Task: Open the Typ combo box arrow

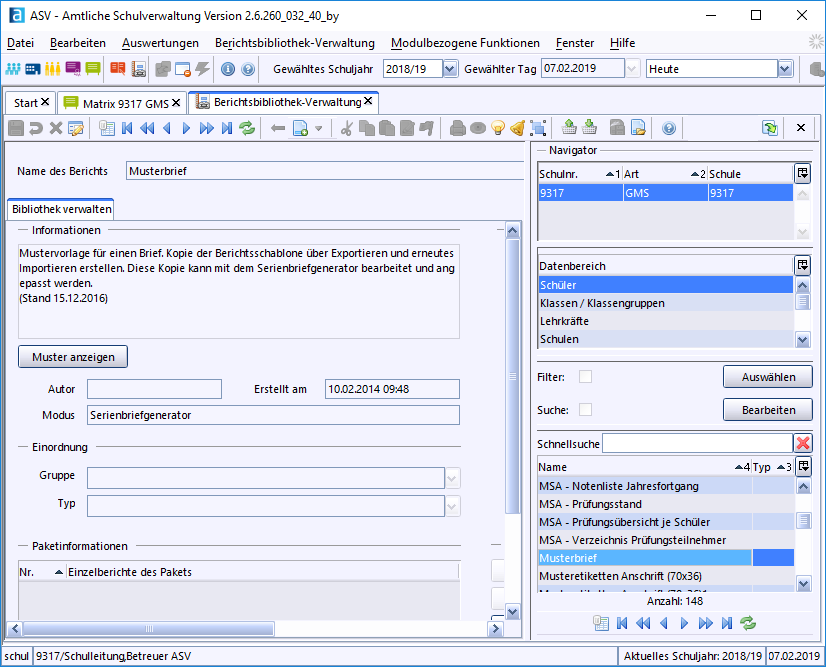Action: point(451,507)
